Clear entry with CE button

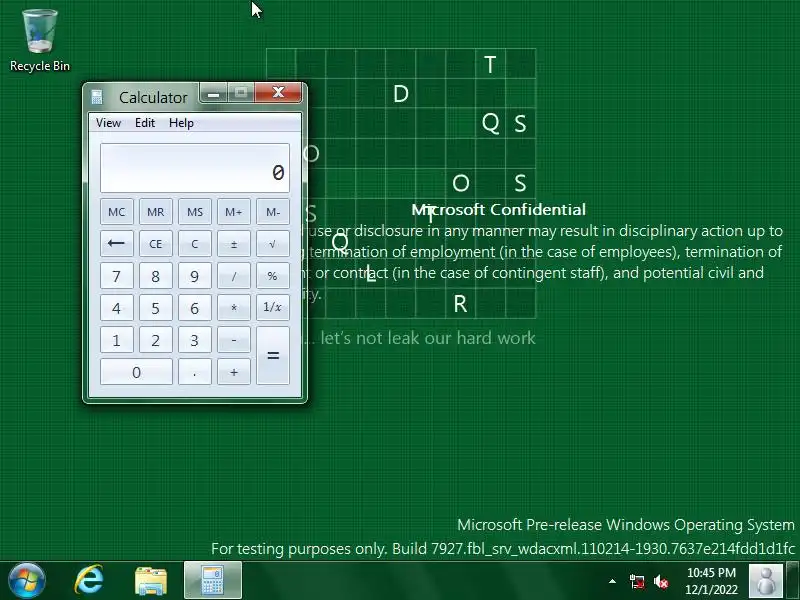(156, 244)
